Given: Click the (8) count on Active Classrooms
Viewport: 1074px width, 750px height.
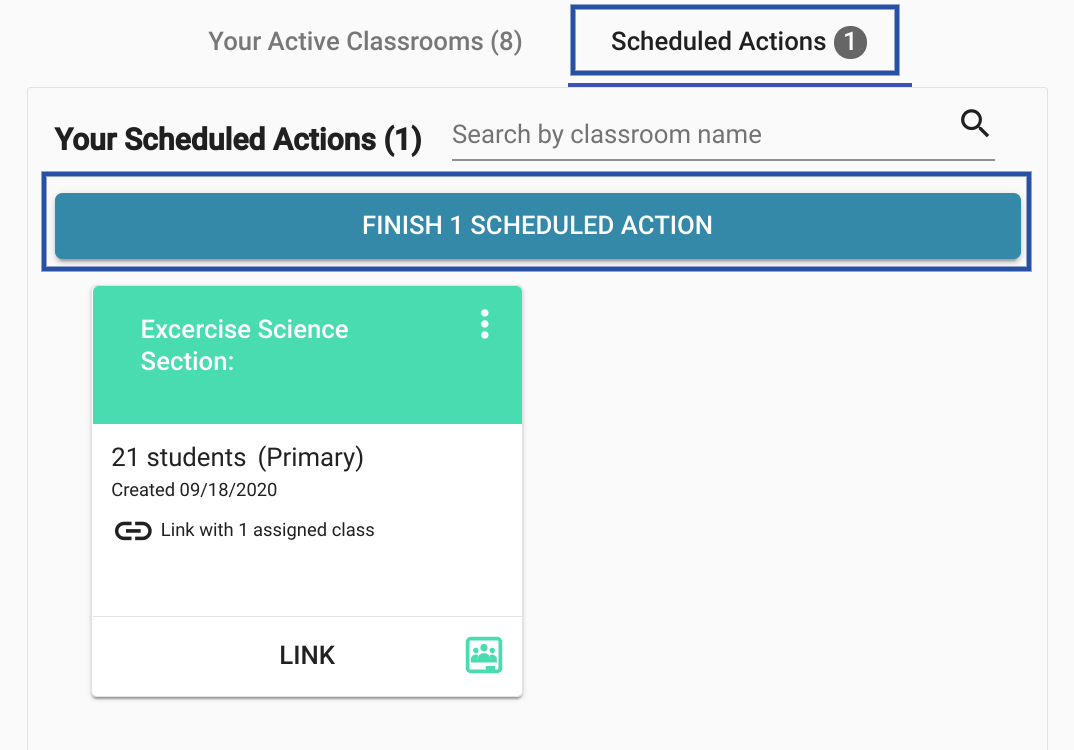Looking at the screenshot, I should 506,42.
